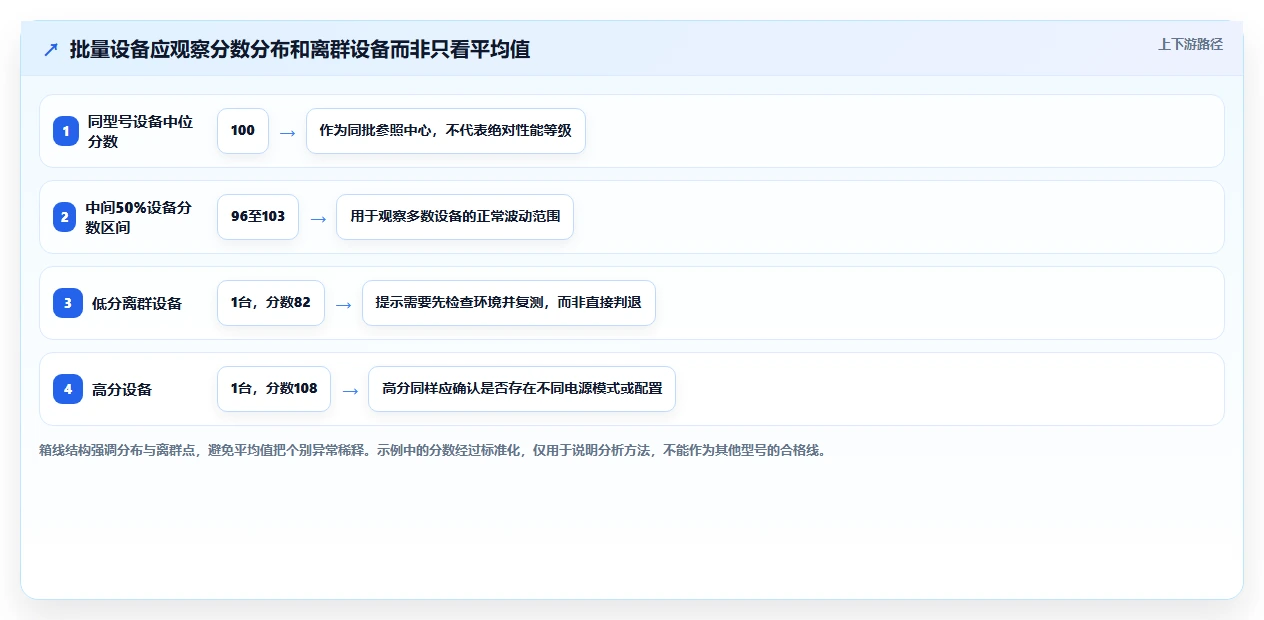Click the note 提示需要先检查环境并复测，而非直接判退
1264x620 pixels.
click(509, 303)
